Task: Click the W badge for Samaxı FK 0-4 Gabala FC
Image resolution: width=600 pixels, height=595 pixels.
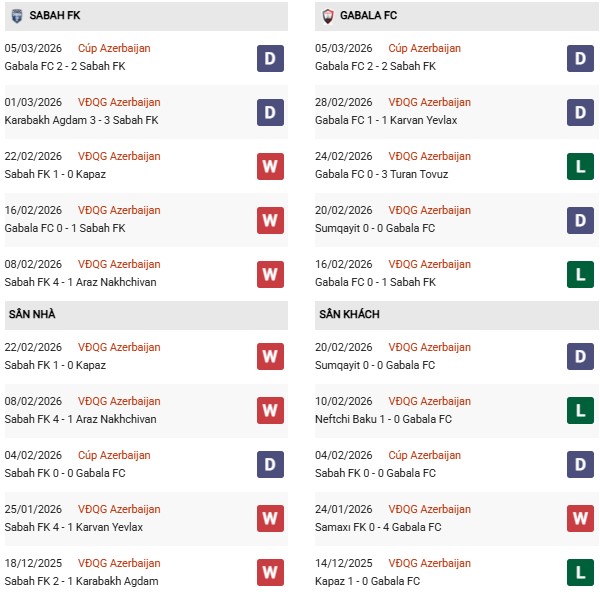Action: 581,519
